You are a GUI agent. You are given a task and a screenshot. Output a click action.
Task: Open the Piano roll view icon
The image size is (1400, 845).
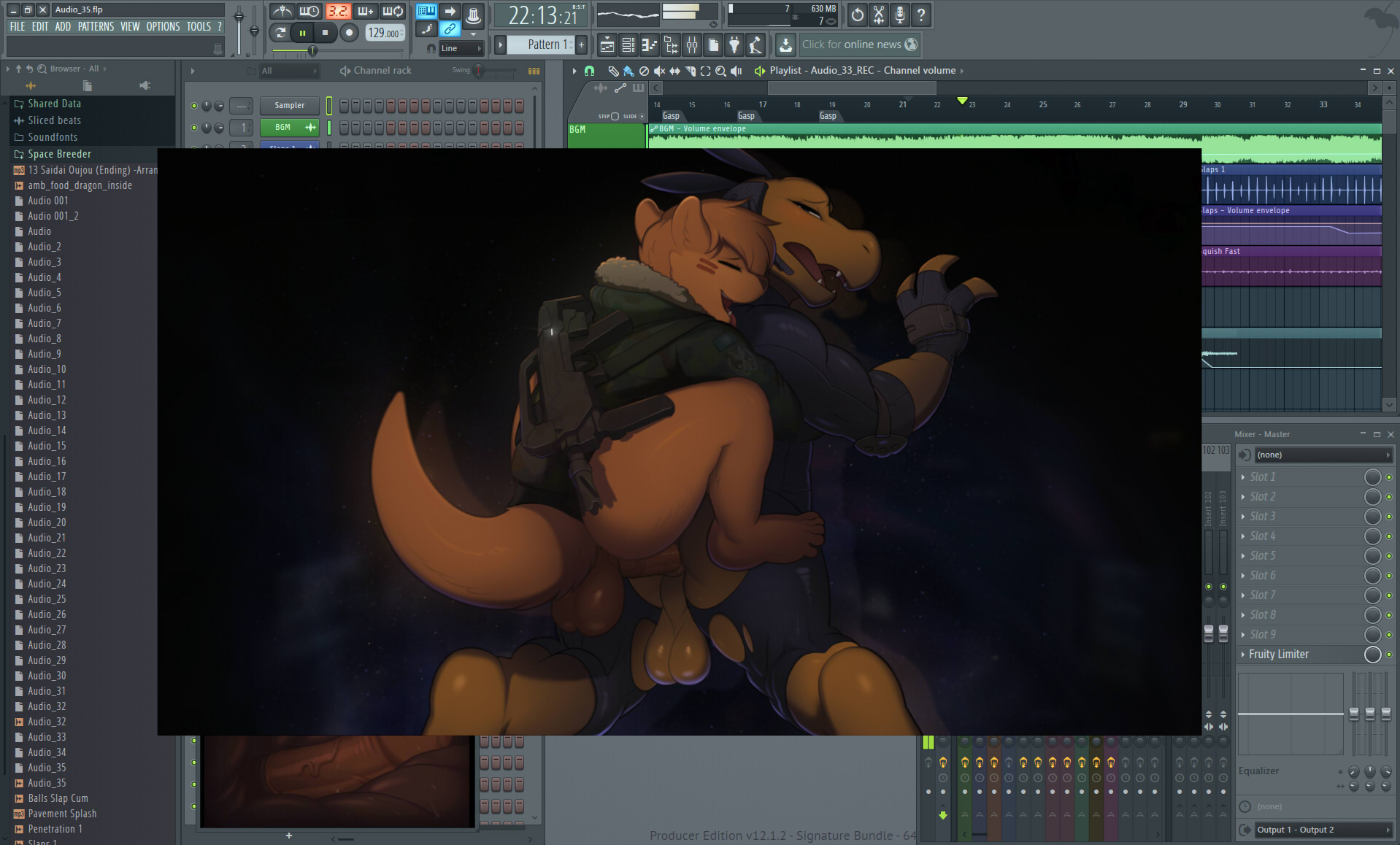coord(650,45)
